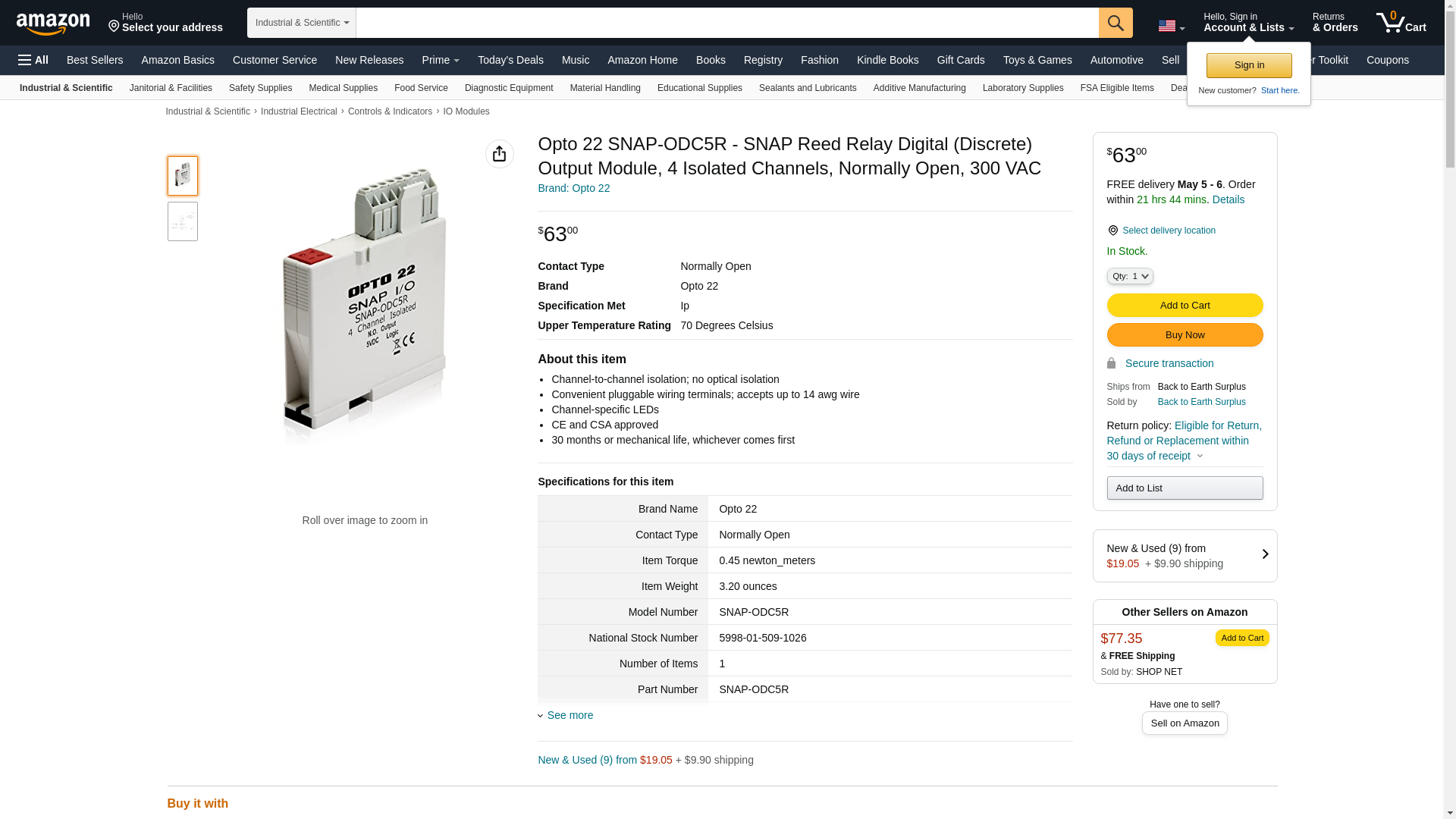
Task: Expand the return policy details
Action: [1200, 456]
